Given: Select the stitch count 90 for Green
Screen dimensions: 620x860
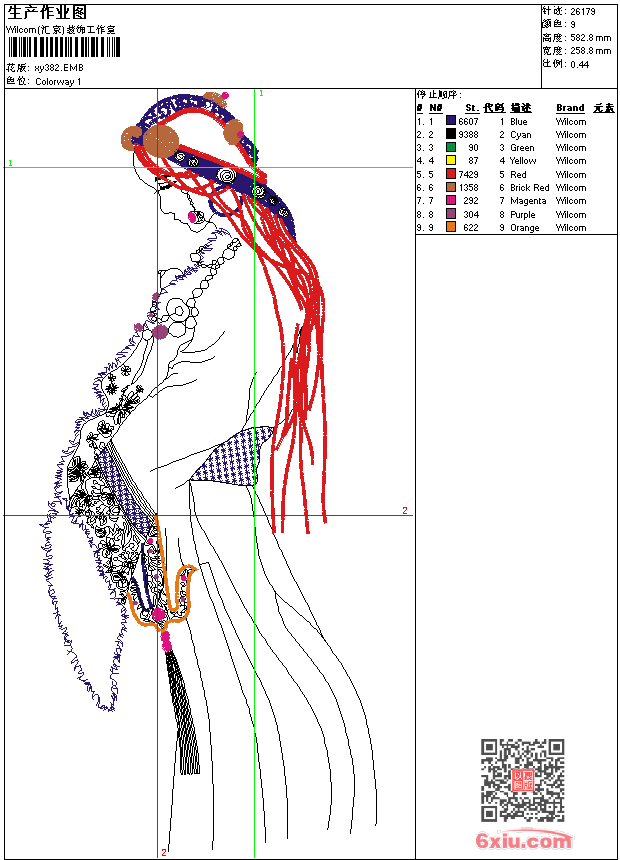Looking at the screenshot, I should (x=474, y=148).
